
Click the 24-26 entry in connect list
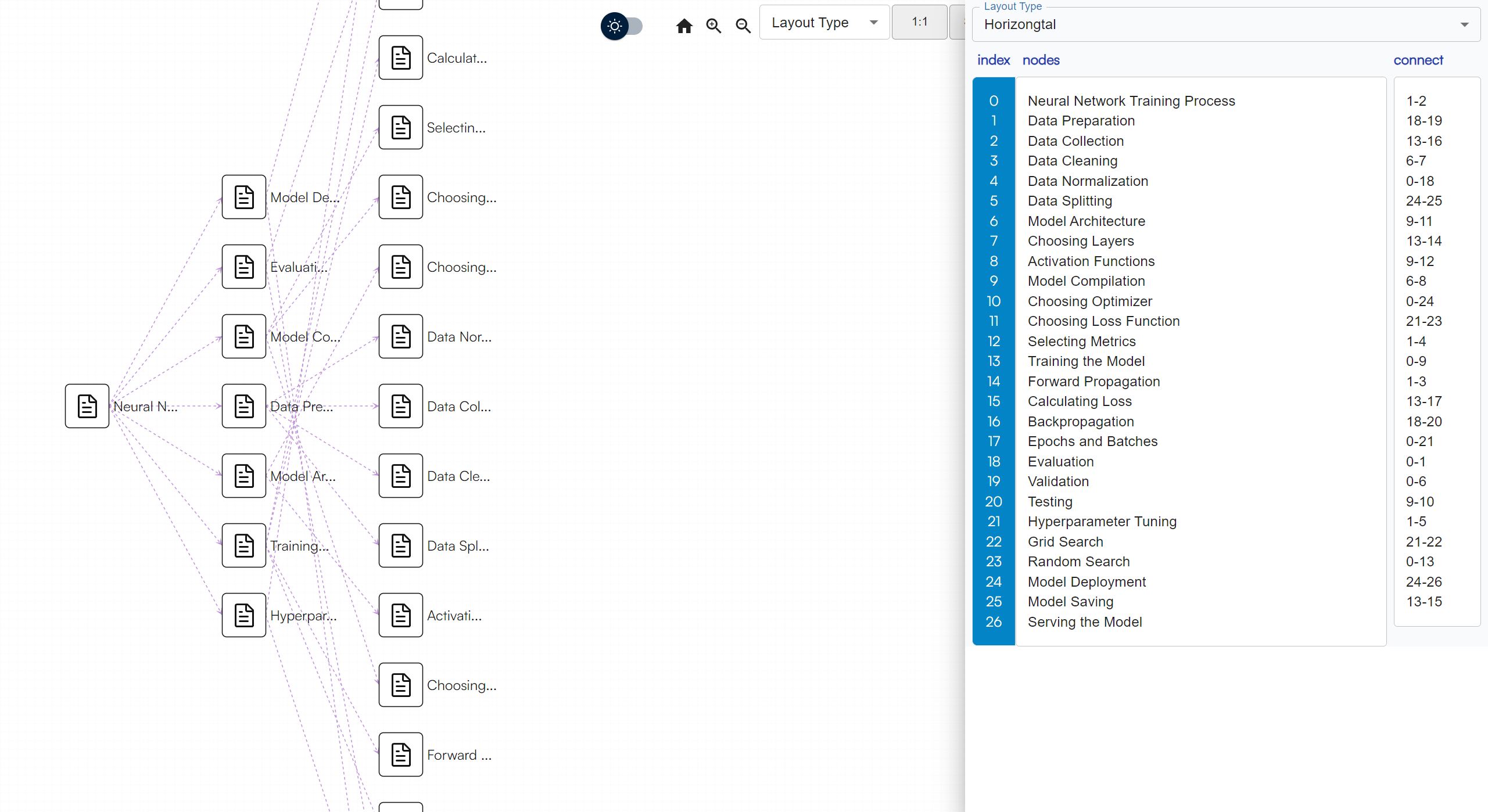pos(1424,582)
